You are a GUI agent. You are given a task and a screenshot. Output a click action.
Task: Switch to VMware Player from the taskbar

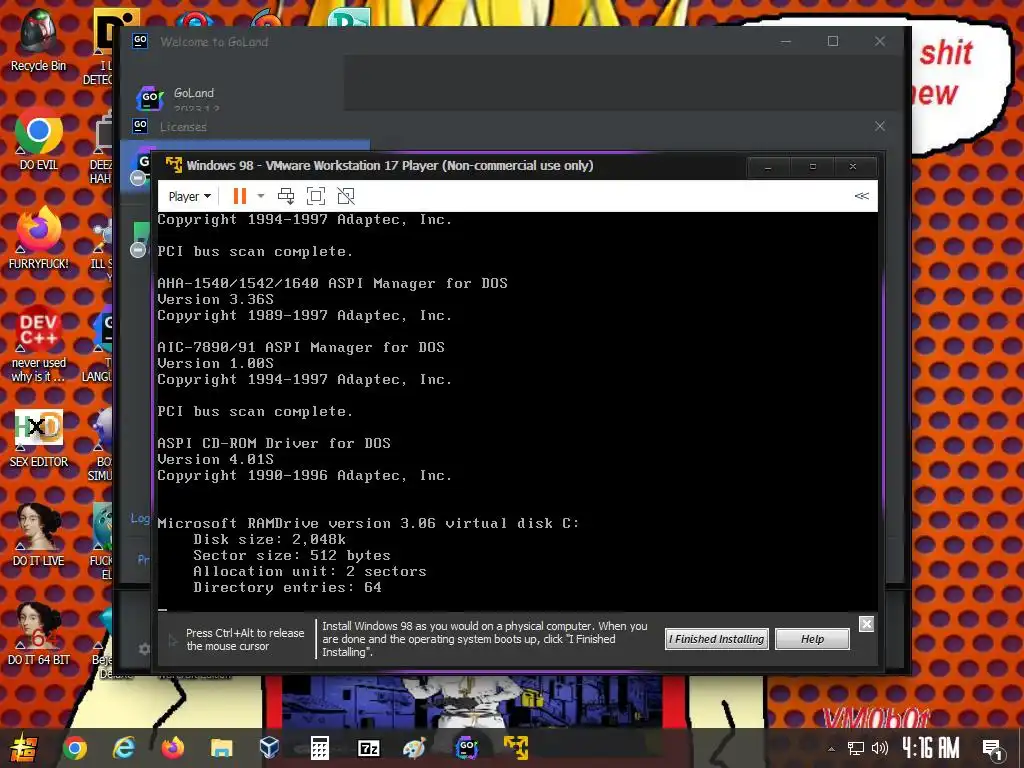[x=516, y=748]
